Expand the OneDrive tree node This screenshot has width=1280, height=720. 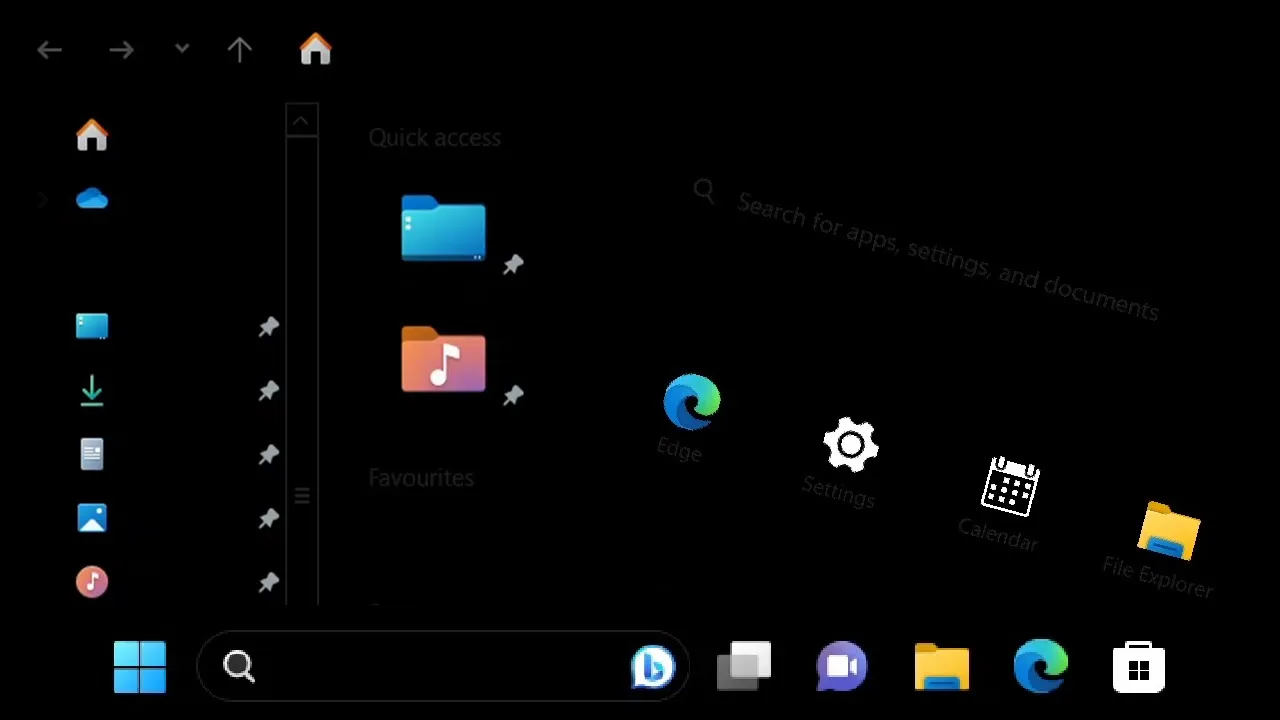pyautogui.click(x=43, y=200)
